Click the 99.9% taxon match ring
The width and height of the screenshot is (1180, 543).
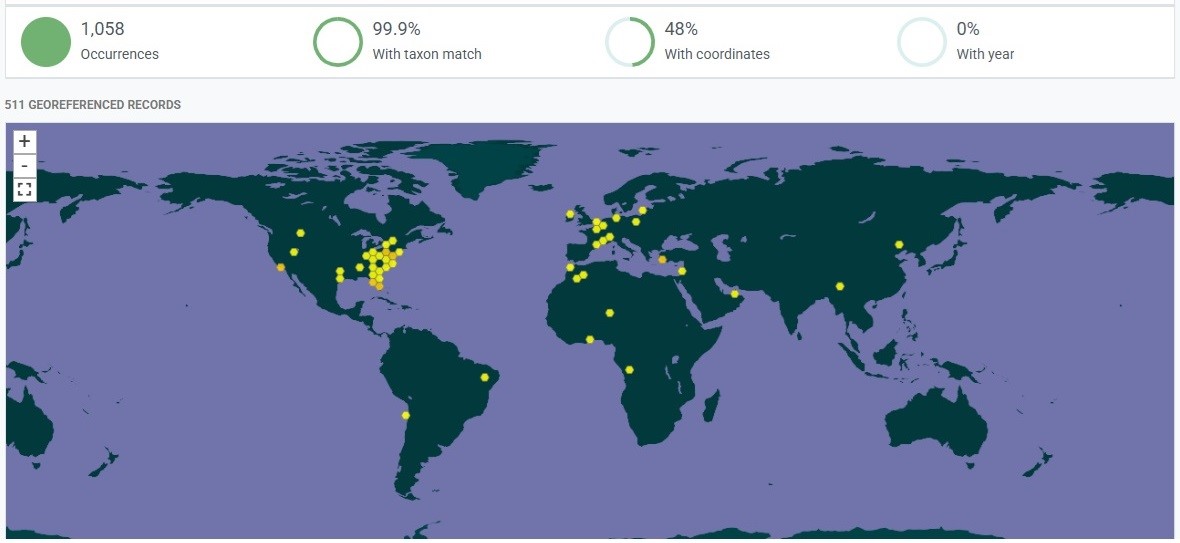tap(337, 43)
